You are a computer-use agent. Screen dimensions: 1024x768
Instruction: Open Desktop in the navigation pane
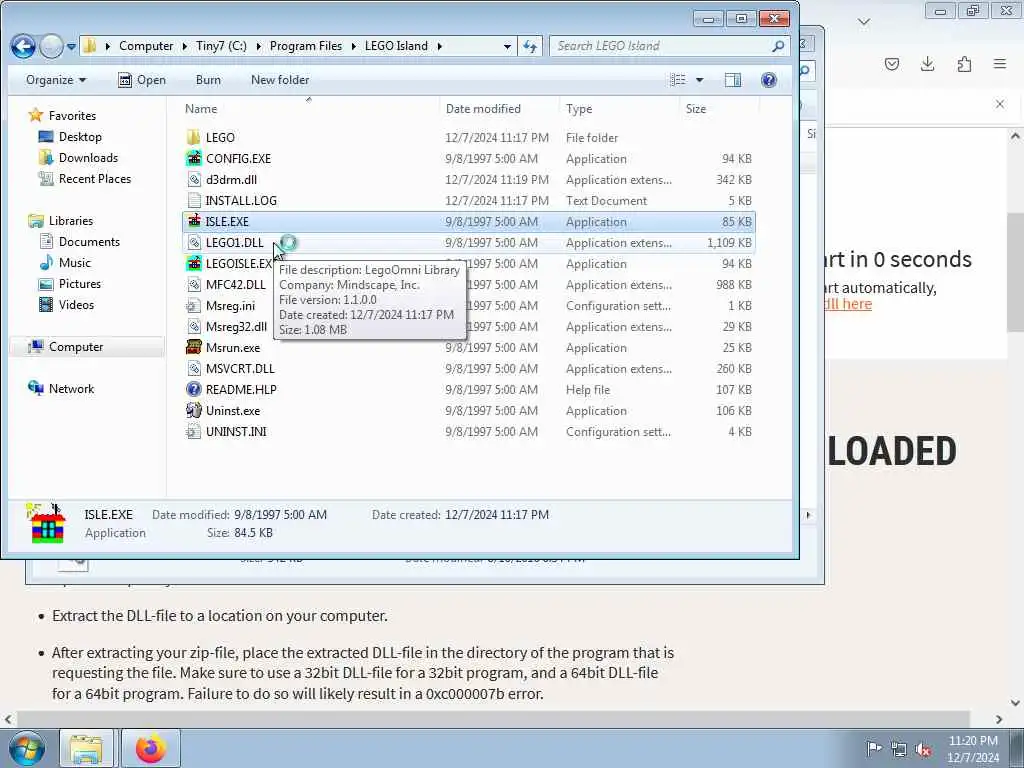80,136
